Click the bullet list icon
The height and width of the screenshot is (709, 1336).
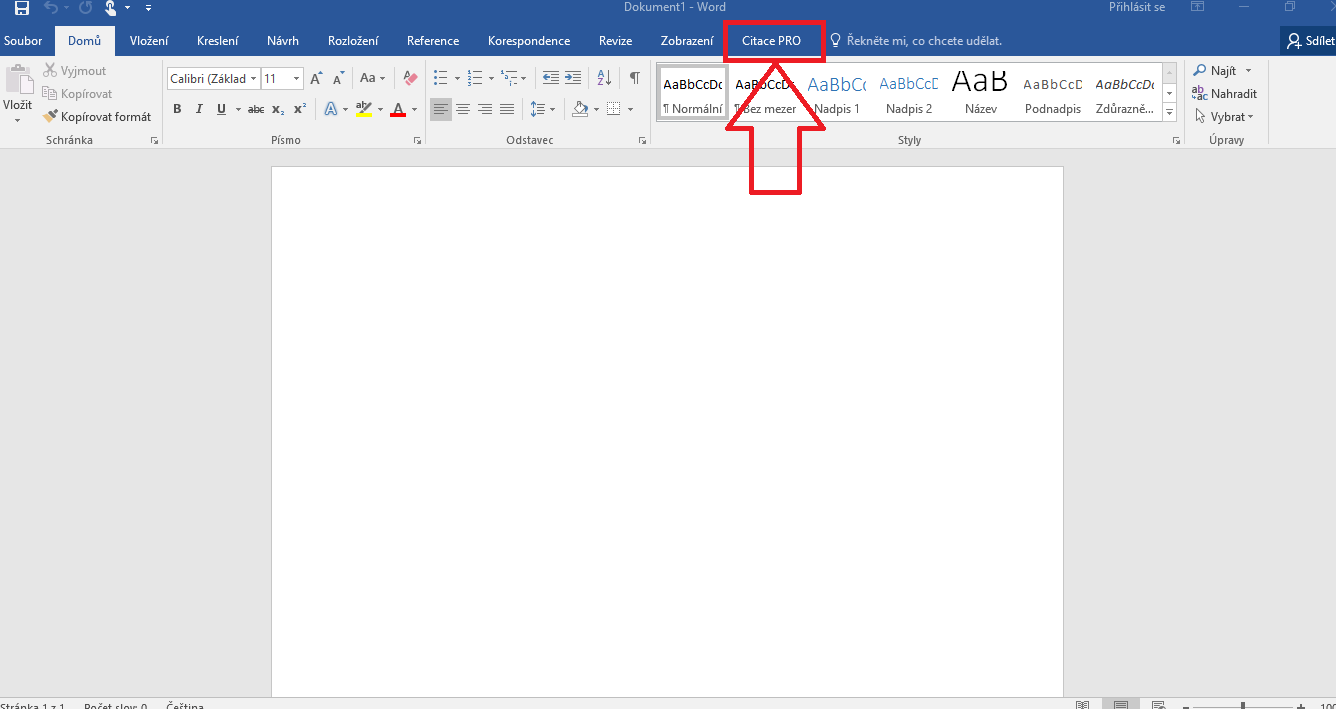click(x=441, y=78)
